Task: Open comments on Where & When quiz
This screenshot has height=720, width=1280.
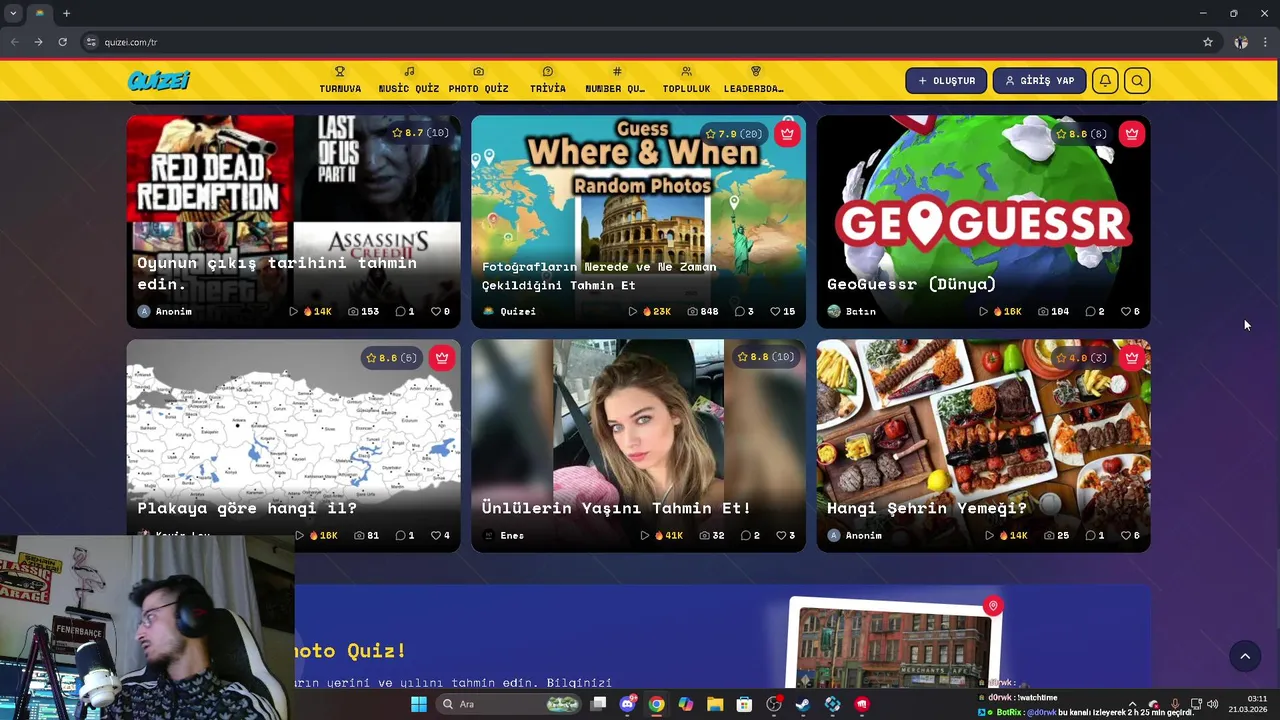Action: tap(744, 311)
